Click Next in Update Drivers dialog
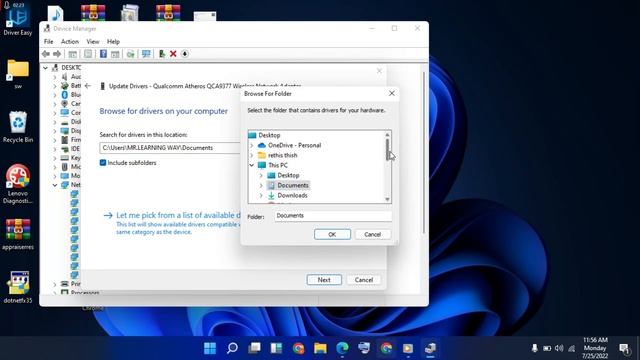The image size is (640, 360). (324, 280)
